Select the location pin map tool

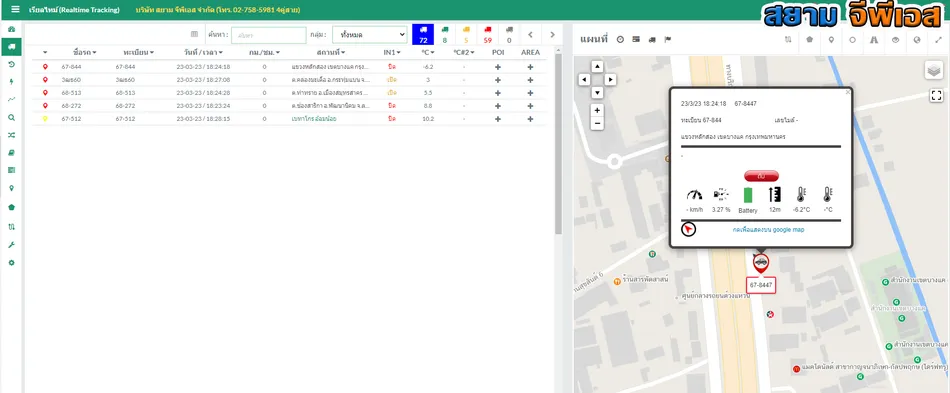coord(831,39)
